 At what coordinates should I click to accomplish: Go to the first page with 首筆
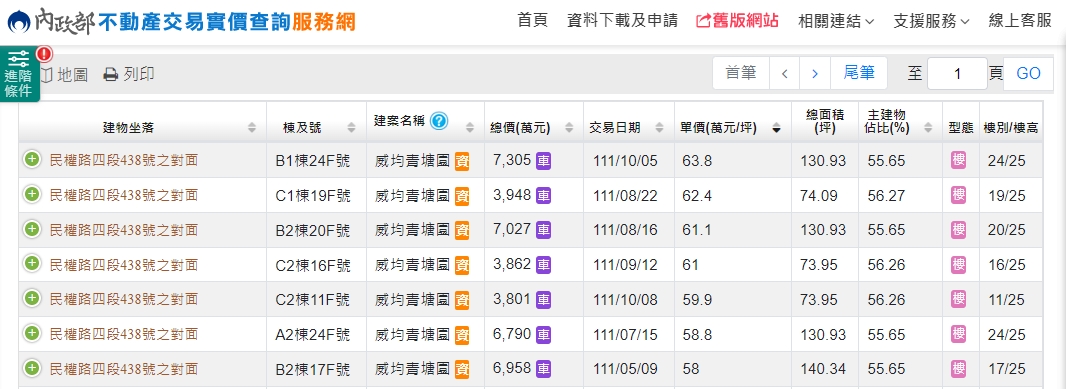pos(741,73)
